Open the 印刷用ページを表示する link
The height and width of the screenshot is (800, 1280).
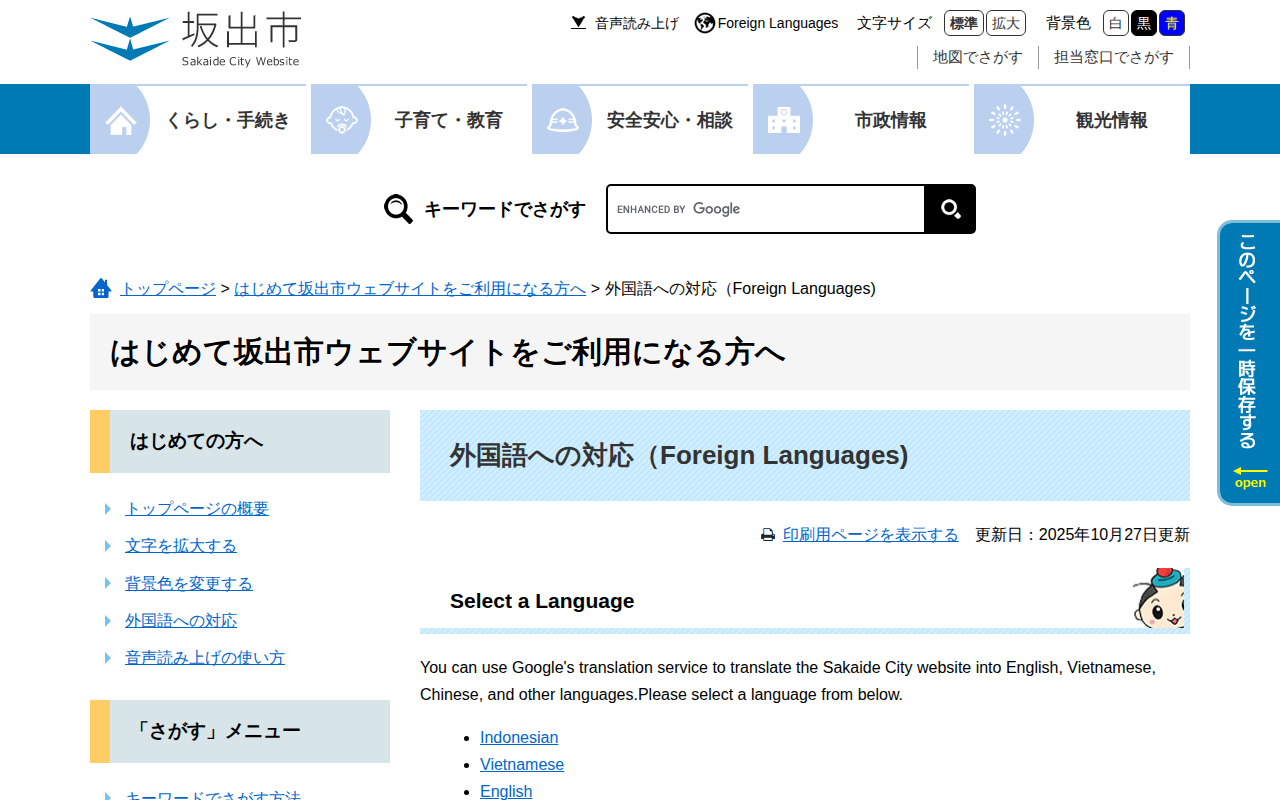870,535
